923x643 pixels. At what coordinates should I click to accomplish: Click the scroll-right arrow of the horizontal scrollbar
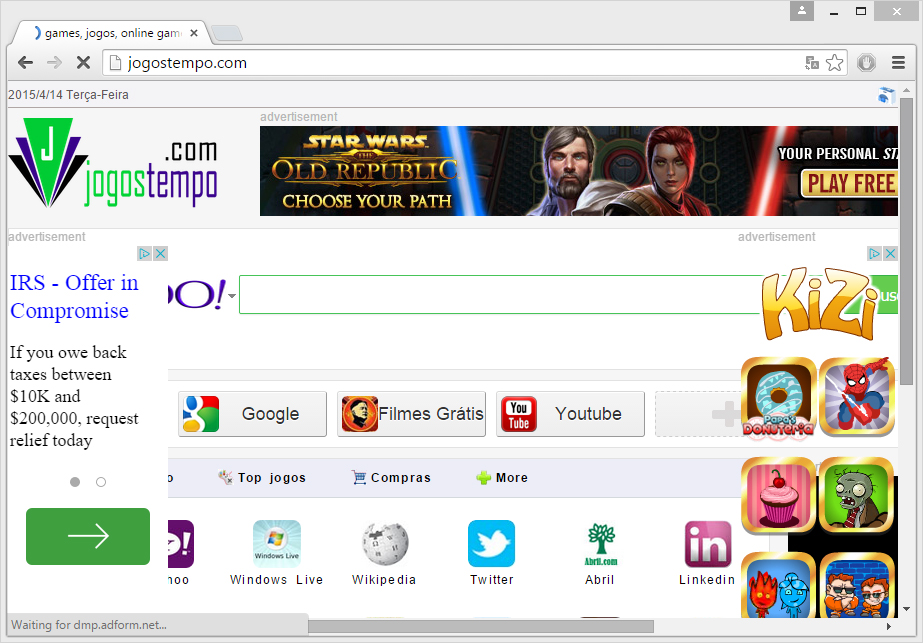[889, 626]
